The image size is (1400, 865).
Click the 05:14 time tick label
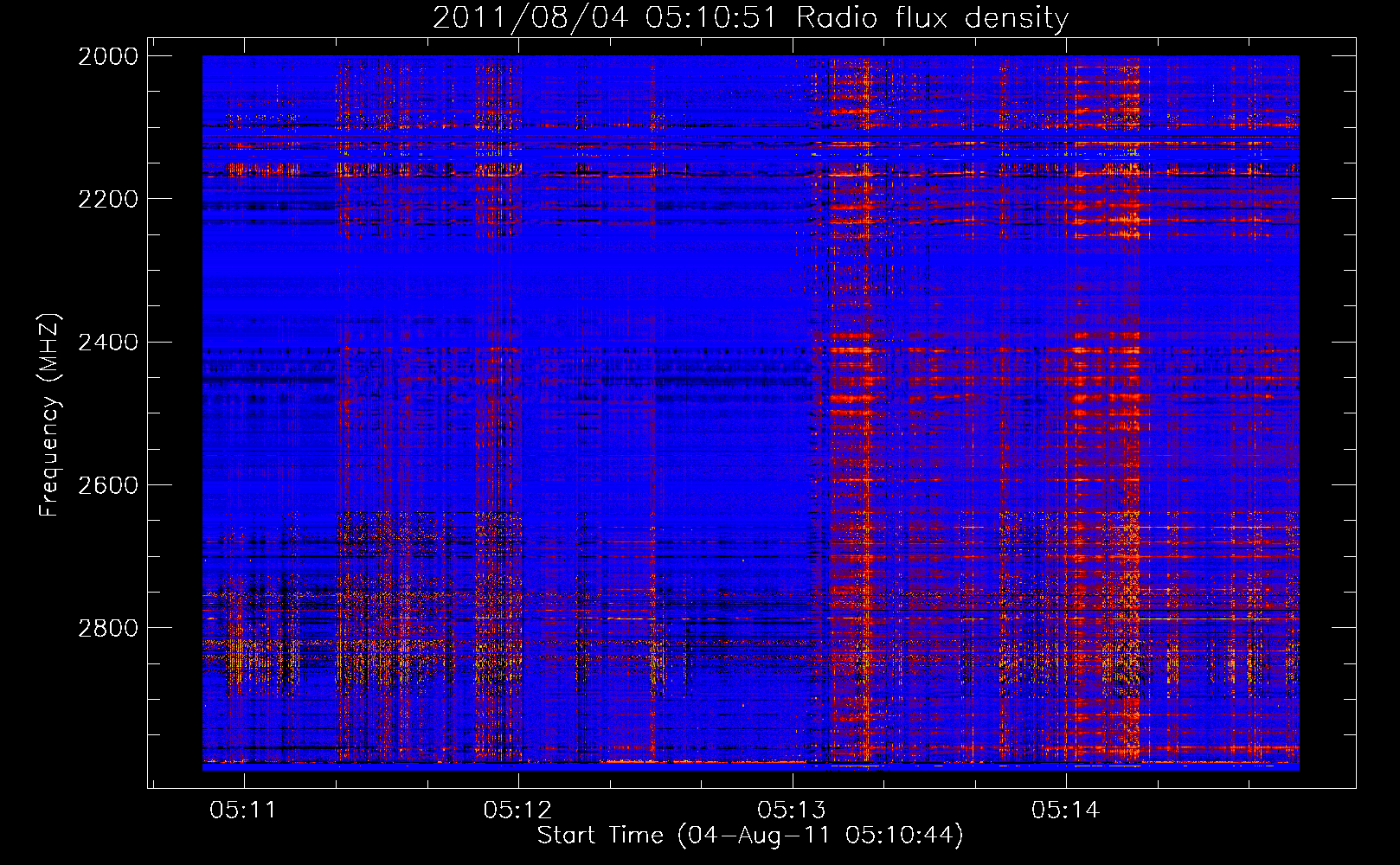1065,811
